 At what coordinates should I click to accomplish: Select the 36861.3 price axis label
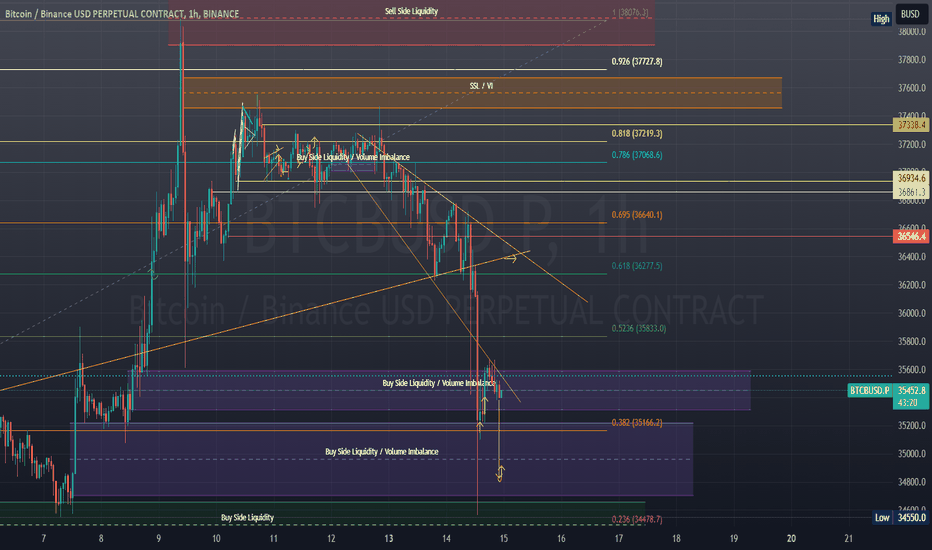pos(911,192)
